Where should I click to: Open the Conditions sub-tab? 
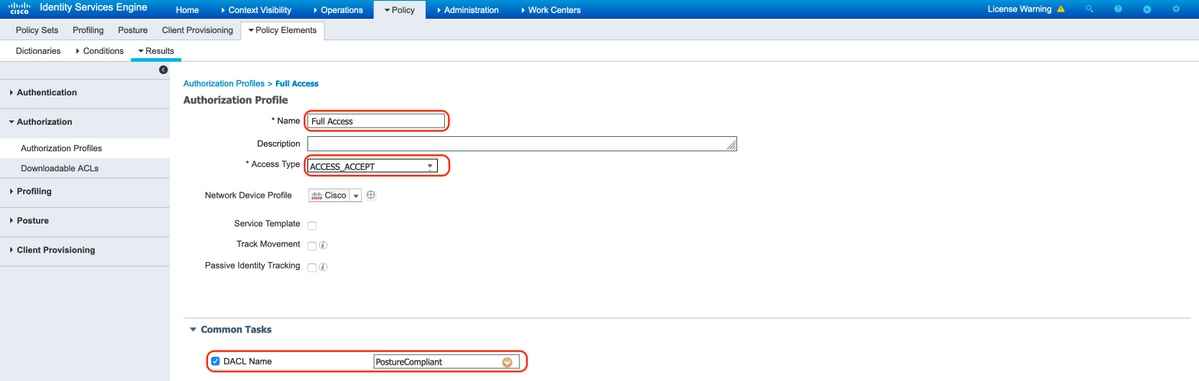tap(99, 51)
